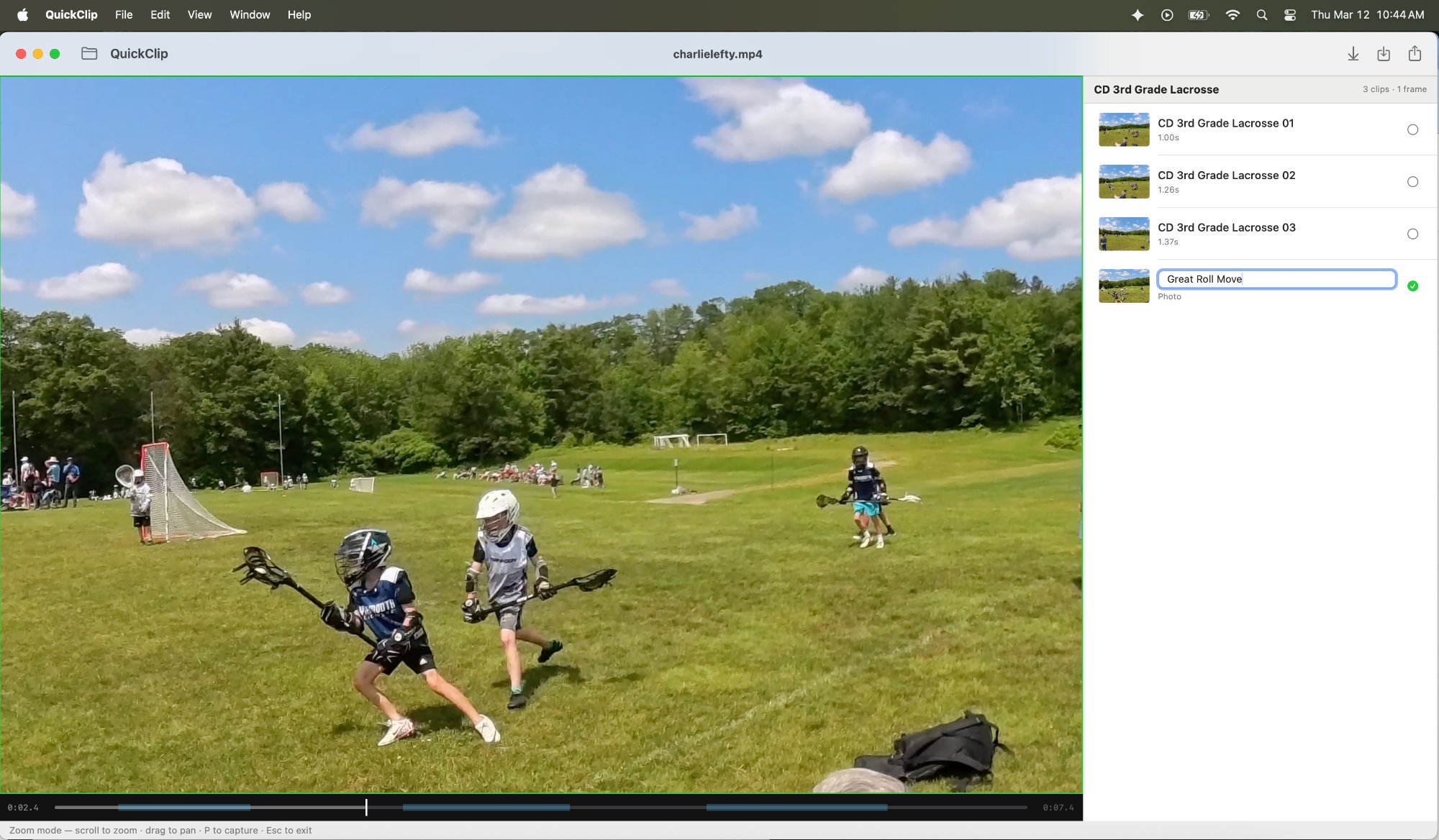Select CD 3rd Grade Lacrosse 03 clip circle
The image size is (1439, 840).
(1412, 234)
